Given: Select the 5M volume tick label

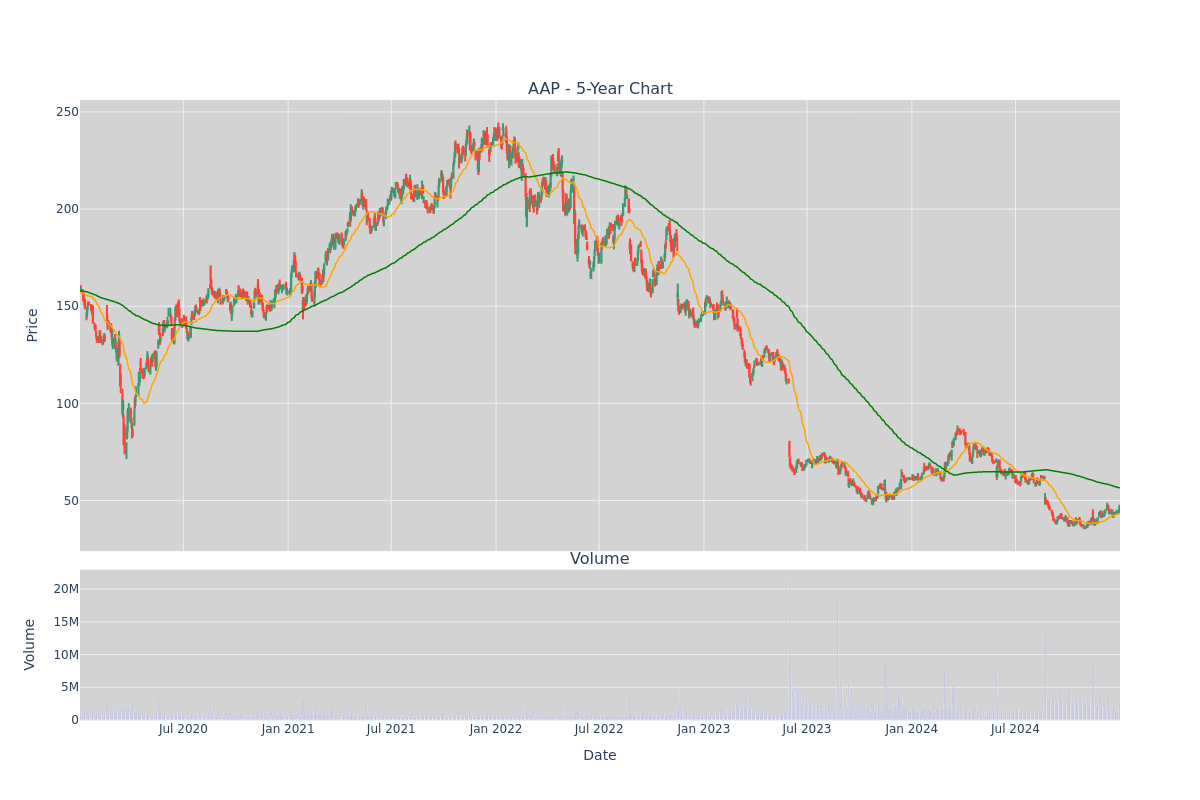Looking at the screenshot, I should click(70, 687).
